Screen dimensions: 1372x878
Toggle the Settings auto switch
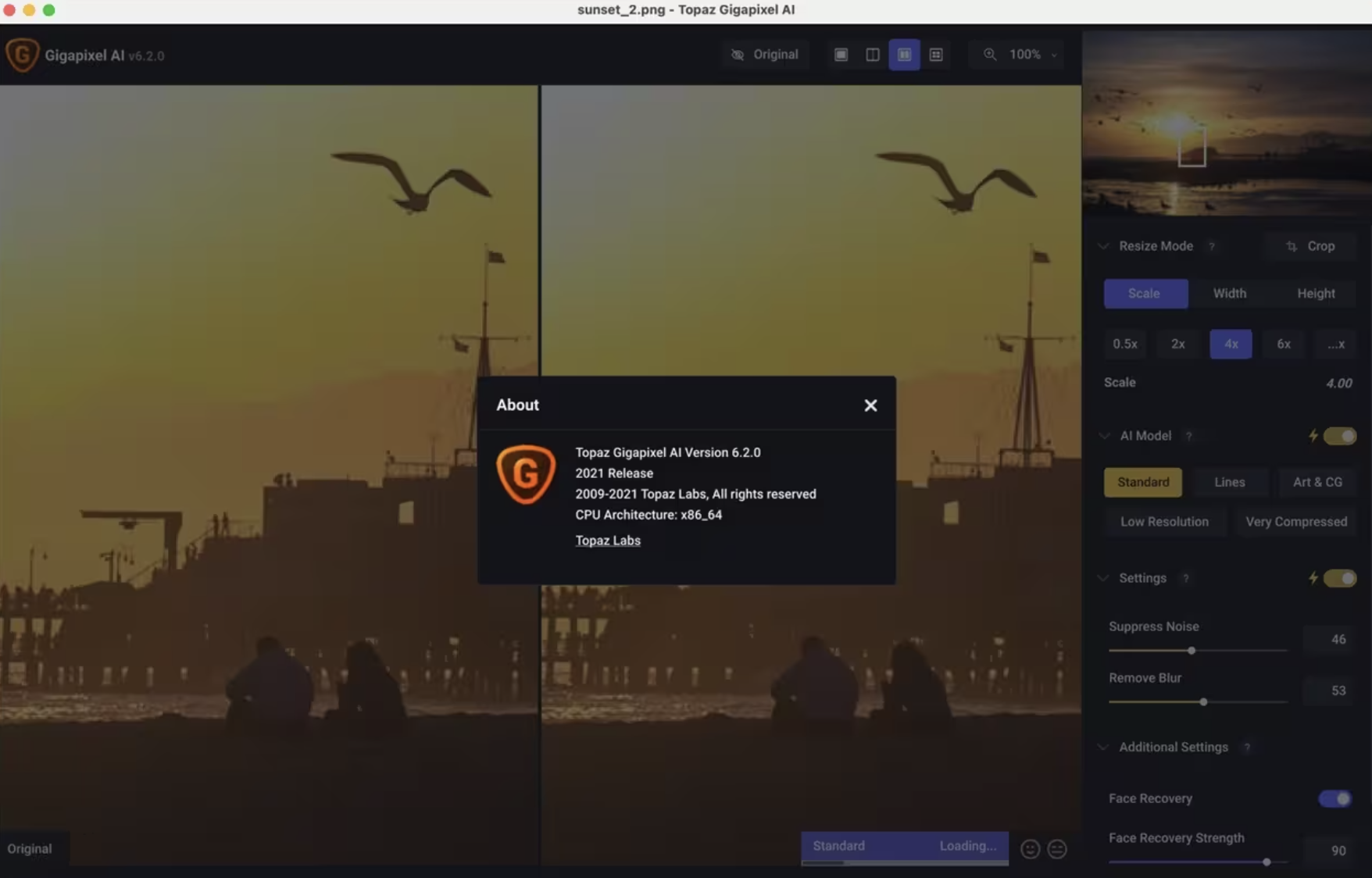coord(1339,578)
